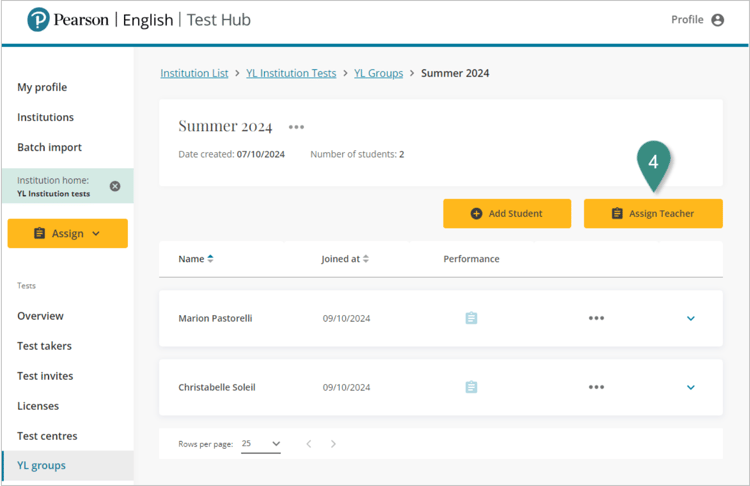750x486 pixels.
Task: Follow the YL Institution Tests breadcrumb link
Action: 291,73
